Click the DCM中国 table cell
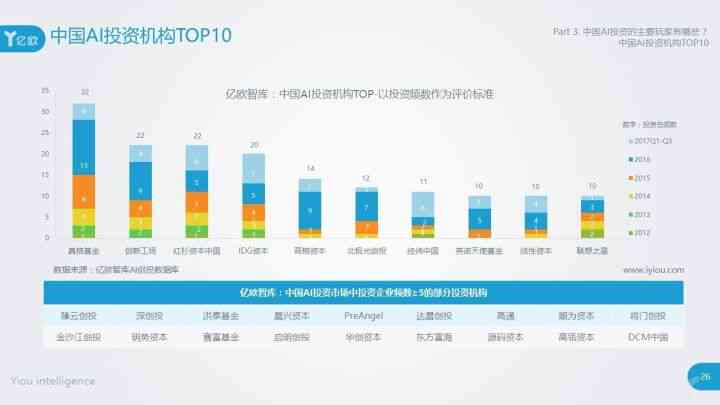 [x=648, y=337]
